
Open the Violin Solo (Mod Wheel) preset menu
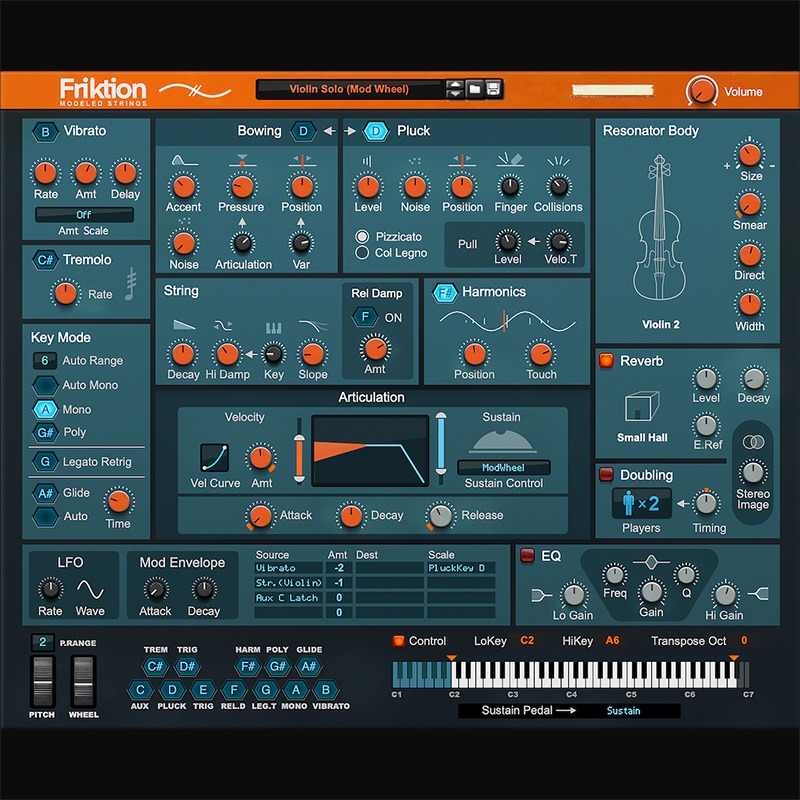coord(349,89)
